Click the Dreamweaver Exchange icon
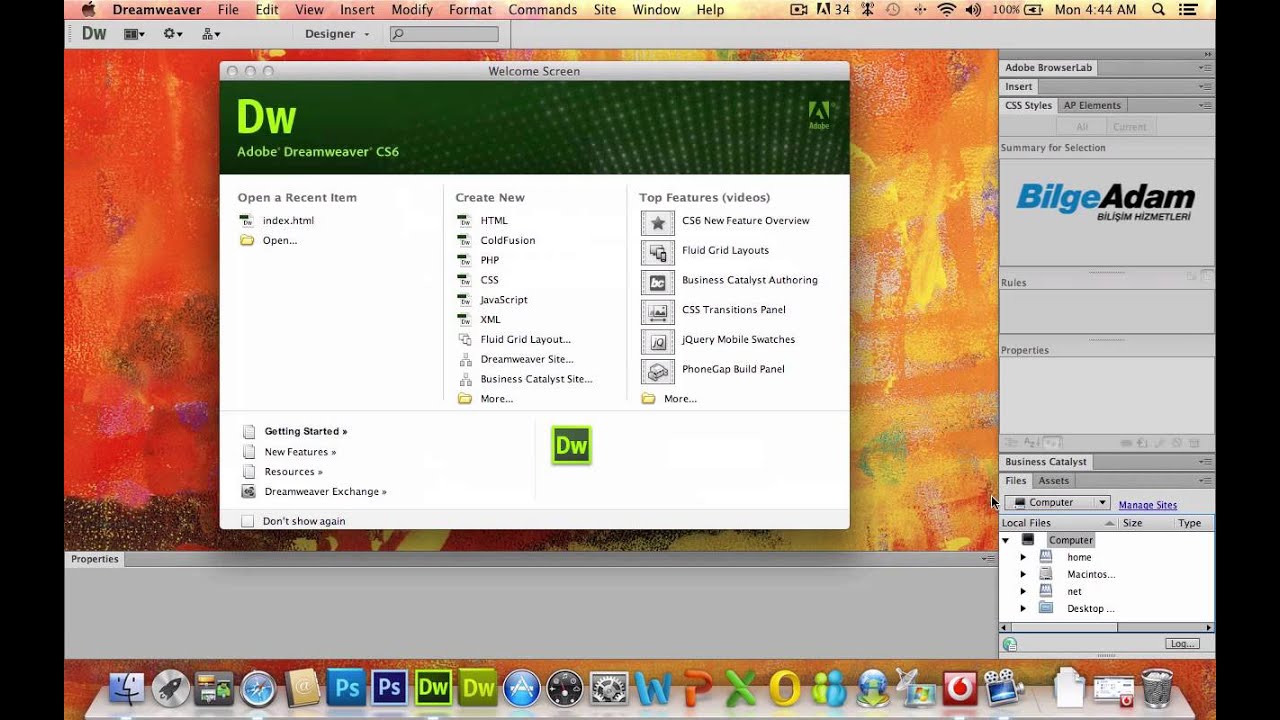Image resolution: width=1280 pixels, height=720 pixels. (x=248, y=492)
